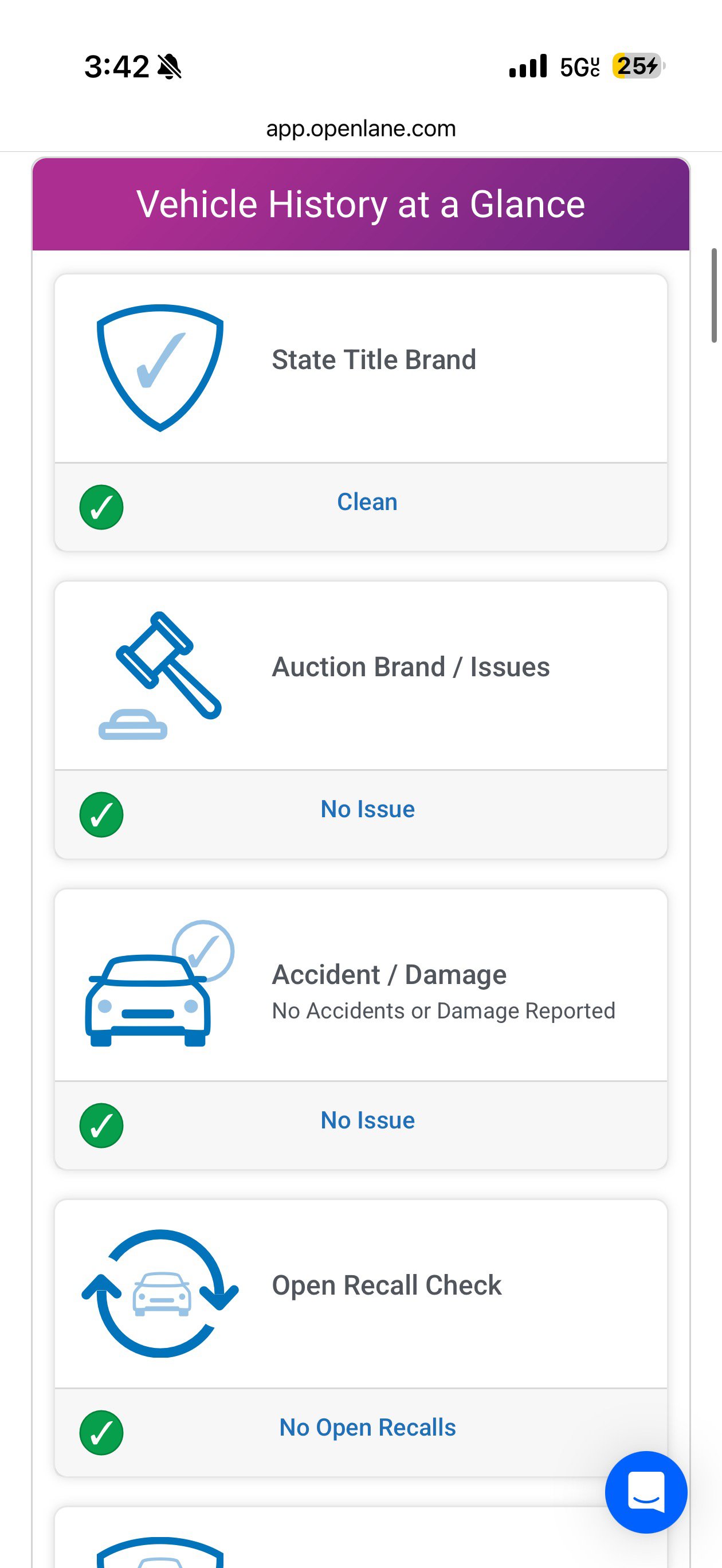Click the Open Recall Check circular arrows icon
This screenshot has width=722, height=1568.
(x=160, y=1293)
